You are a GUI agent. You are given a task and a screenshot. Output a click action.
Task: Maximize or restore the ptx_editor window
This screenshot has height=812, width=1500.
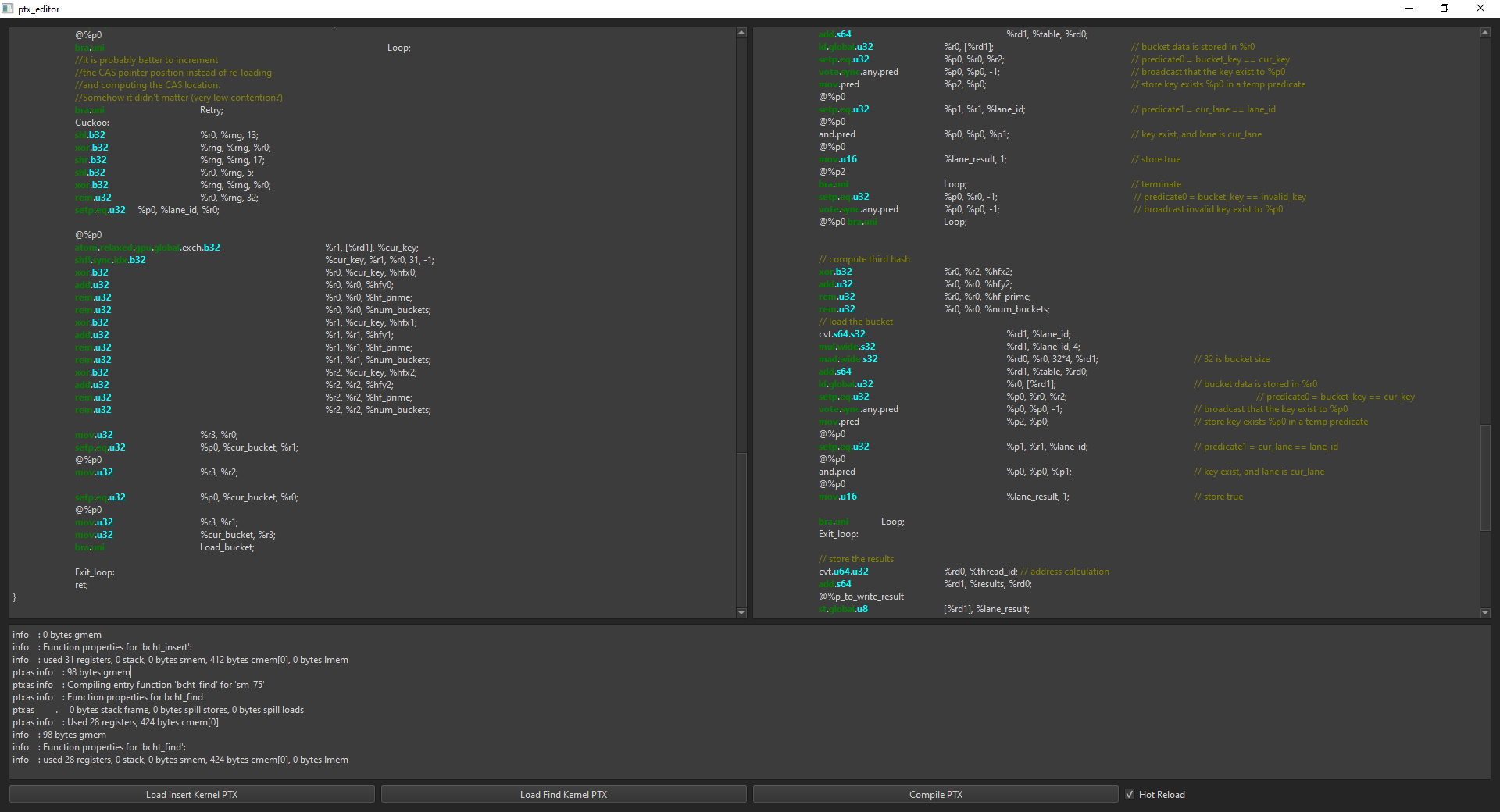(x=1445, y=9)
